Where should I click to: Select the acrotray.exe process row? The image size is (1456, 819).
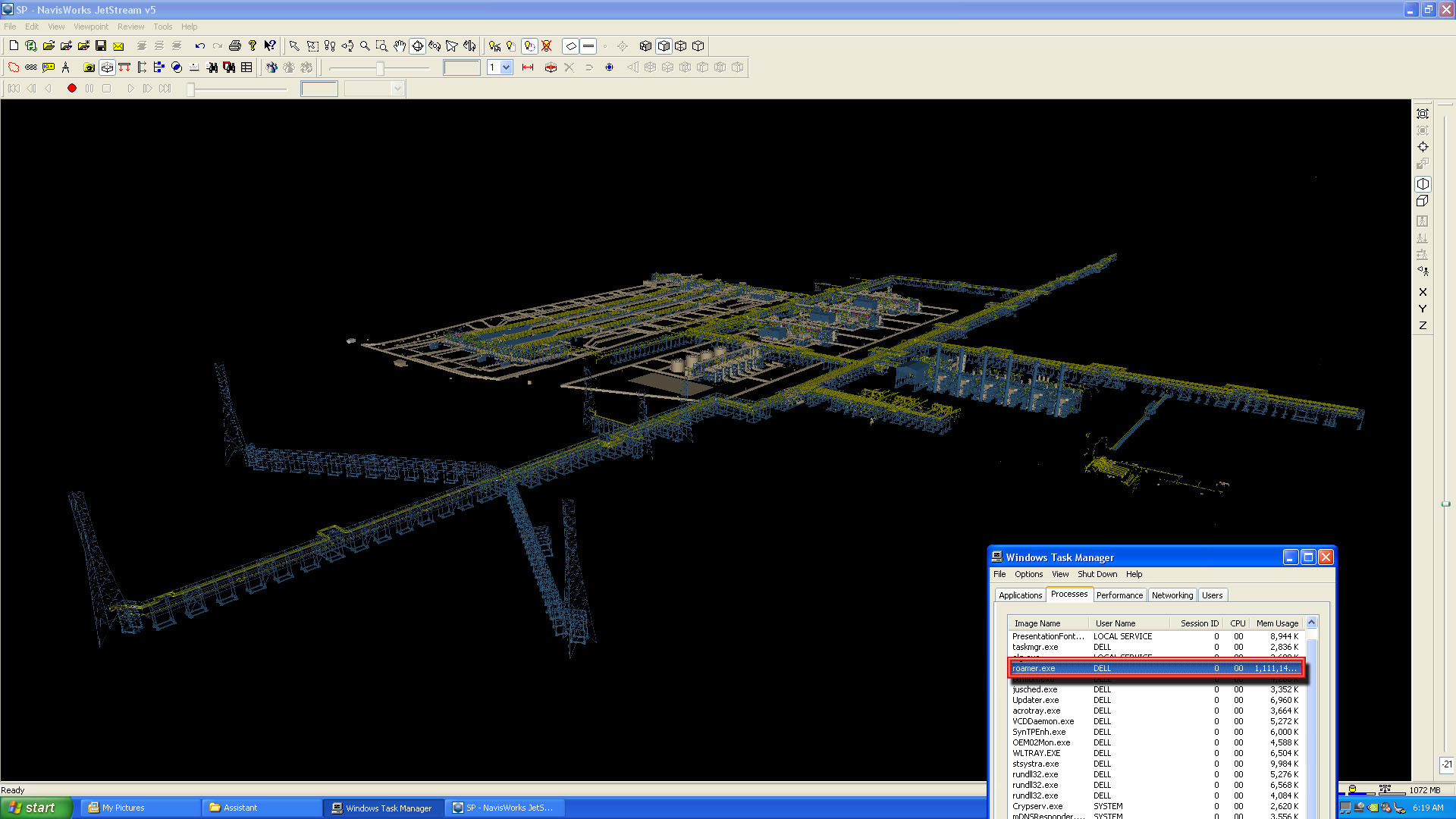point(1156,711)
